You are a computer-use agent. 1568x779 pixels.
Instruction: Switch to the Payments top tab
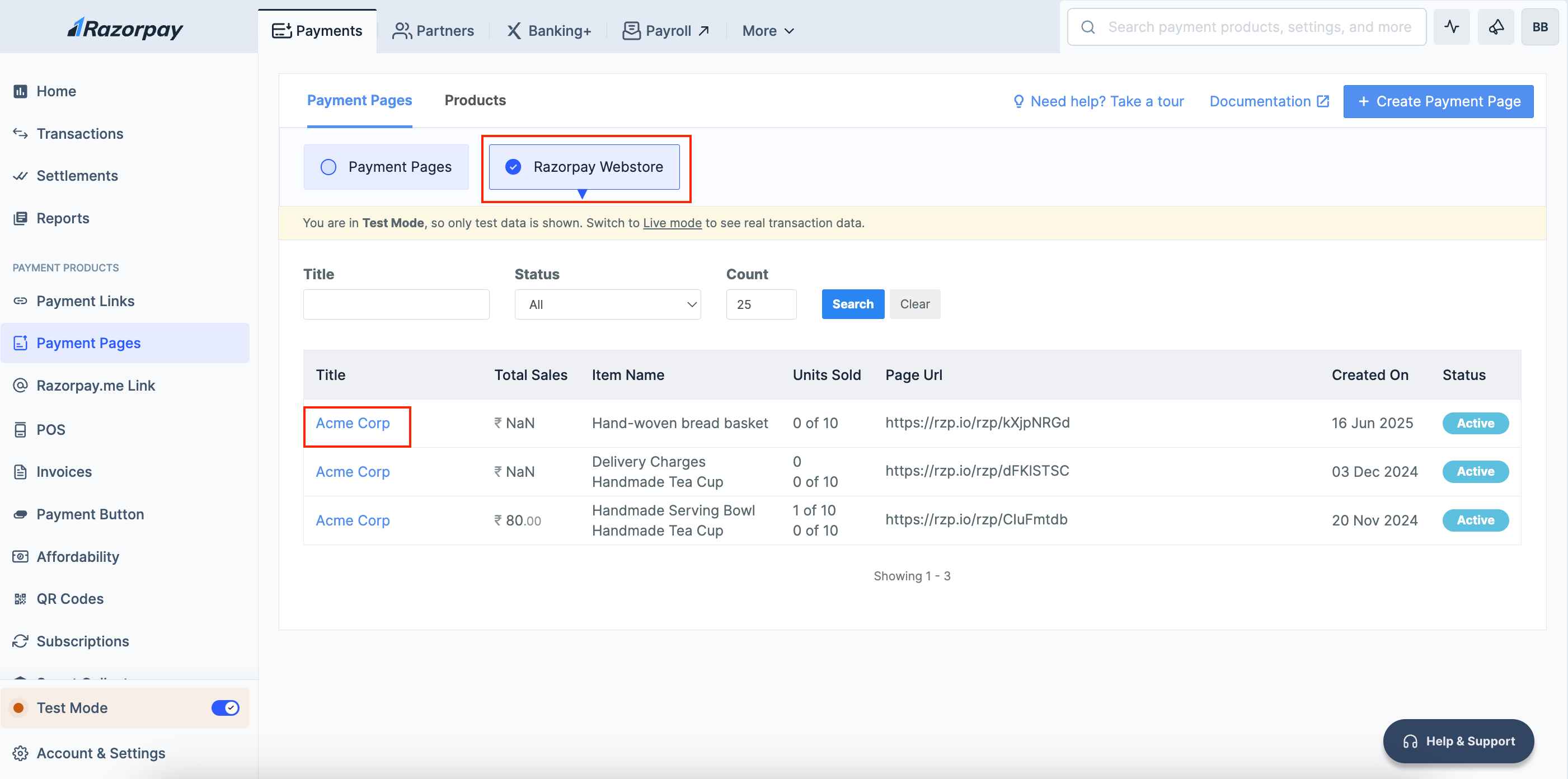(x=317, y=30)
